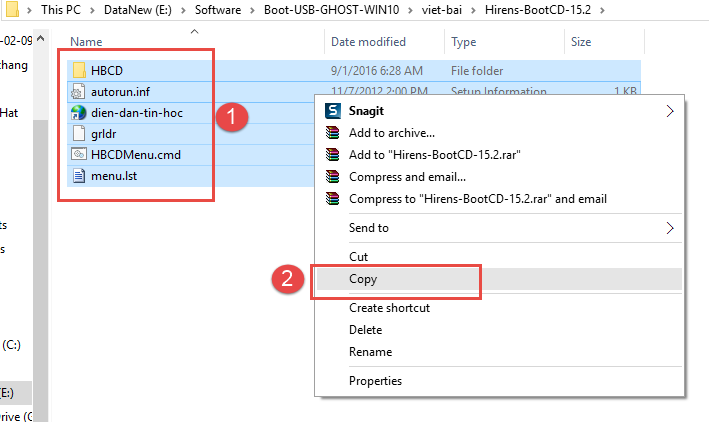Choose Cut from the context menu
The width and height of the screenshot is (709, 422).
tap(358, 257)
